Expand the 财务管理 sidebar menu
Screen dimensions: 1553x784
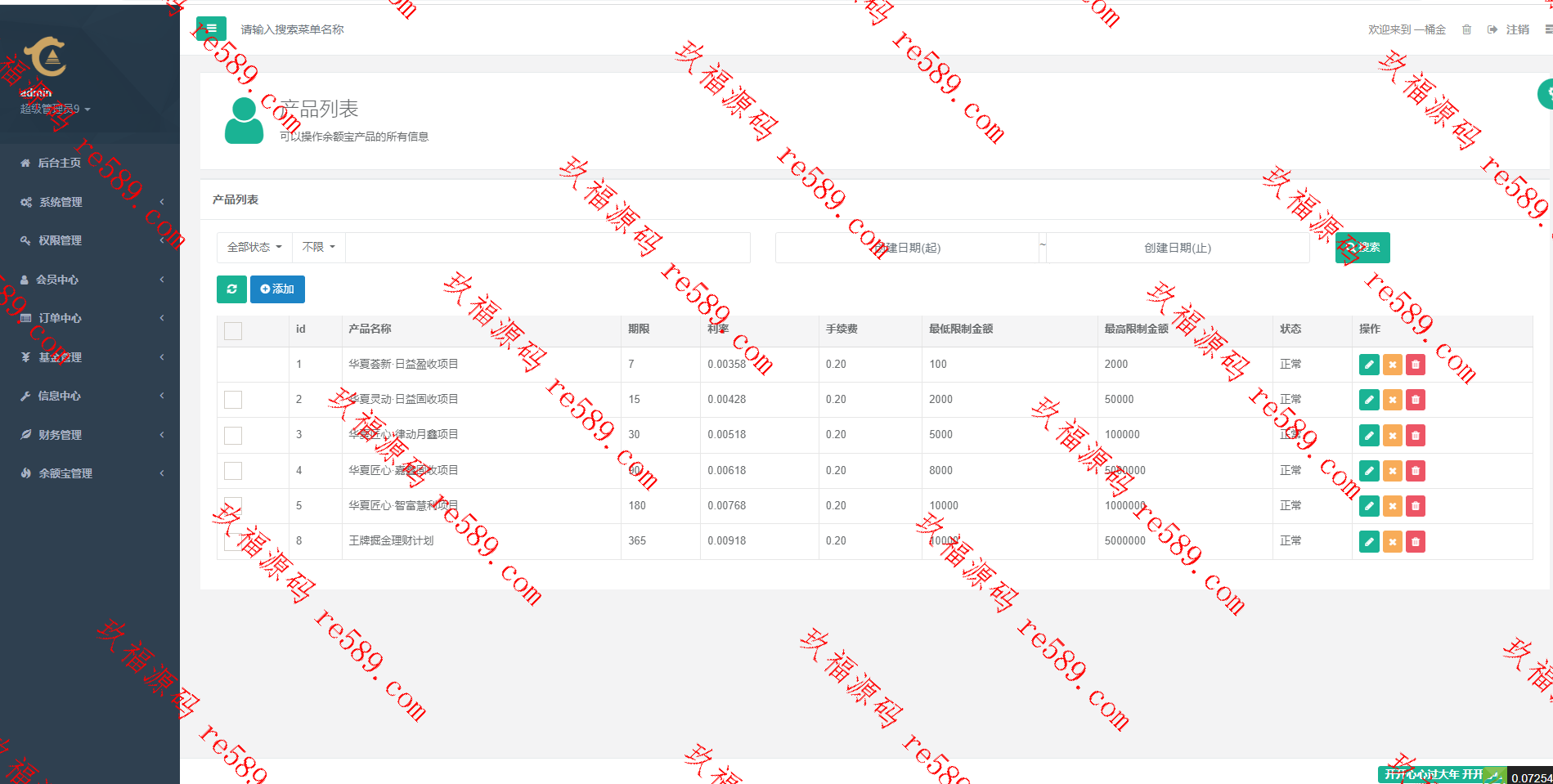[90, 435]
